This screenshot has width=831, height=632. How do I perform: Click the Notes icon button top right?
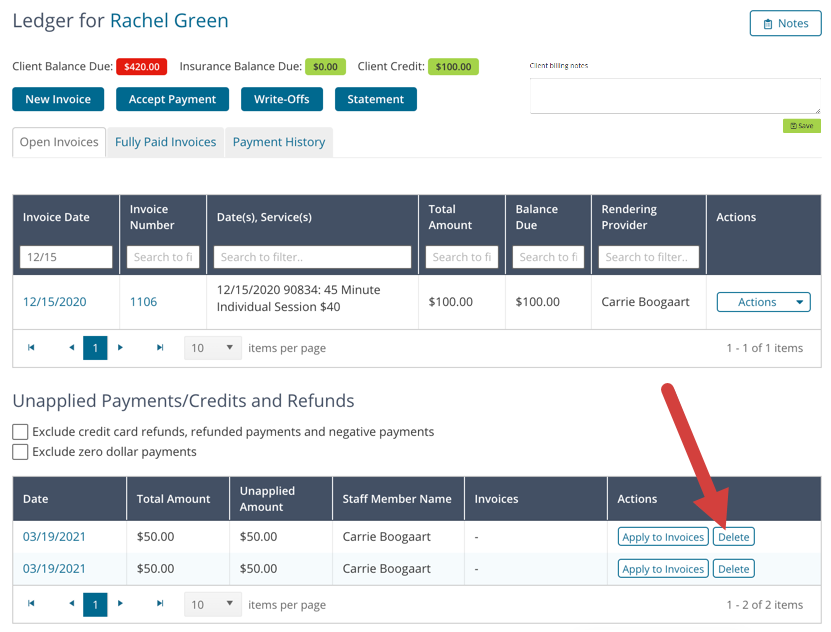point(785,23)
